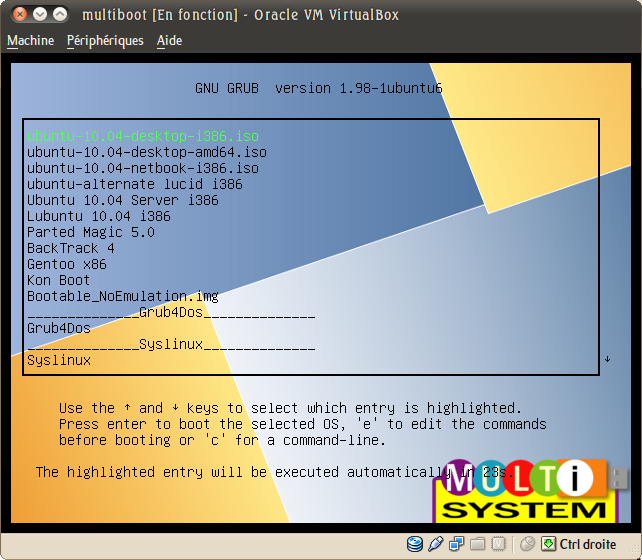Select BackTrack 4 entry
Screen dimensions: 642x560
(x=71, y=248)
